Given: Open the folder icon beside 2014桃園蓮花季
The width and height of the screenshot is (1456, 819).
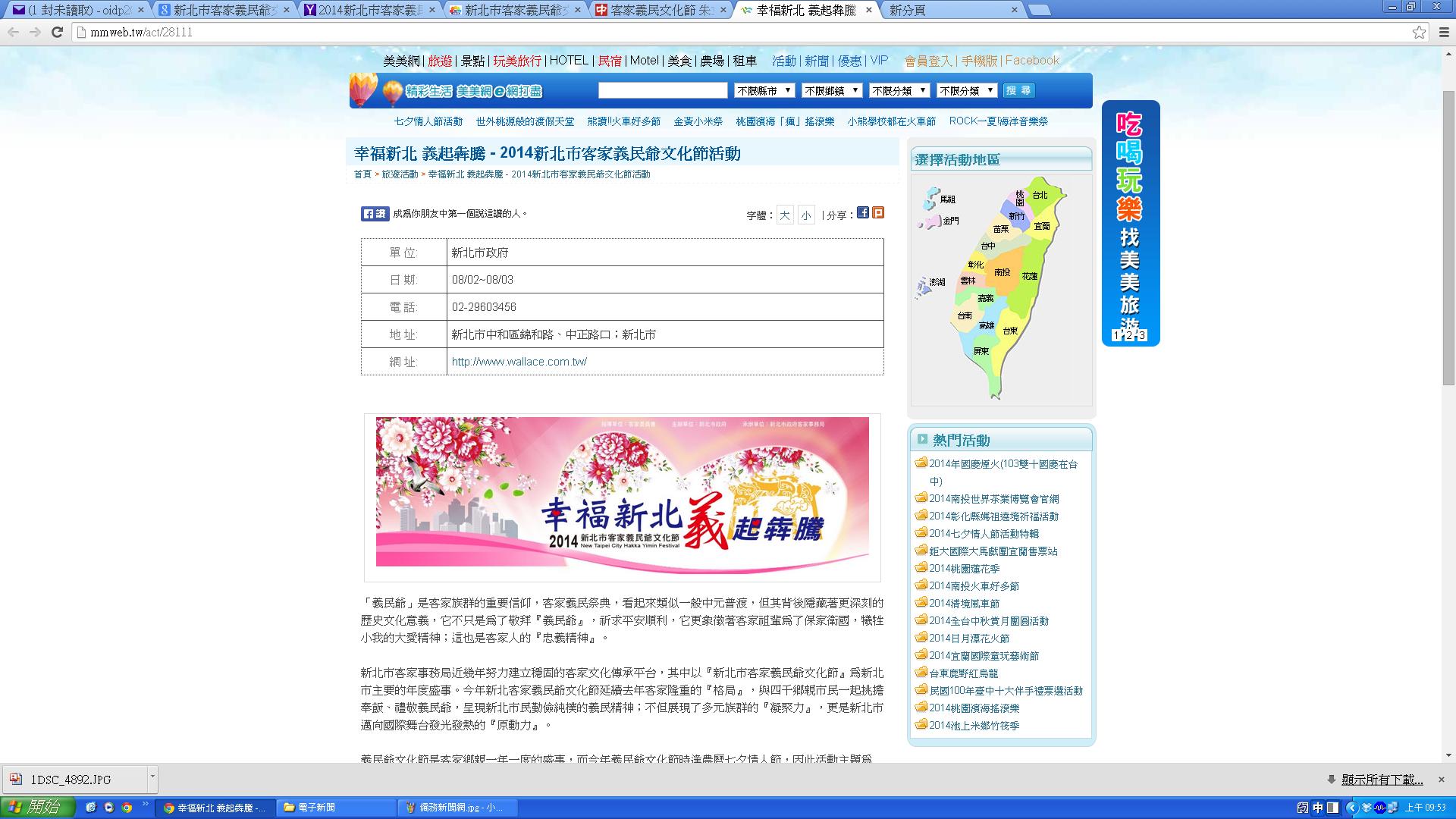Looking at the screenshot, I should tap(921, 567).
